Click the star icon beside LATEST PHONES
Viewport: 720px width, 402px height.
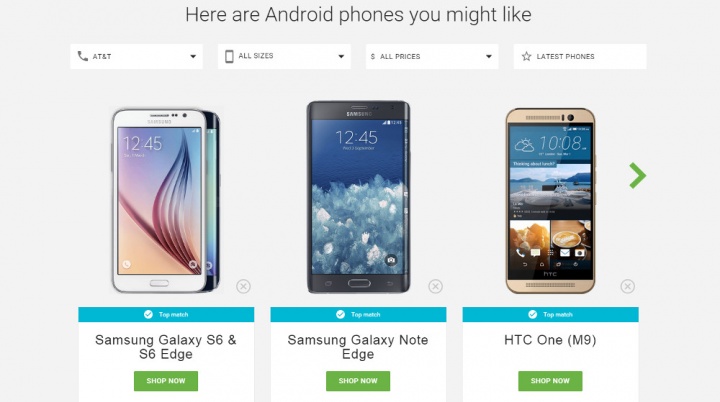click(x=526, y=56)
